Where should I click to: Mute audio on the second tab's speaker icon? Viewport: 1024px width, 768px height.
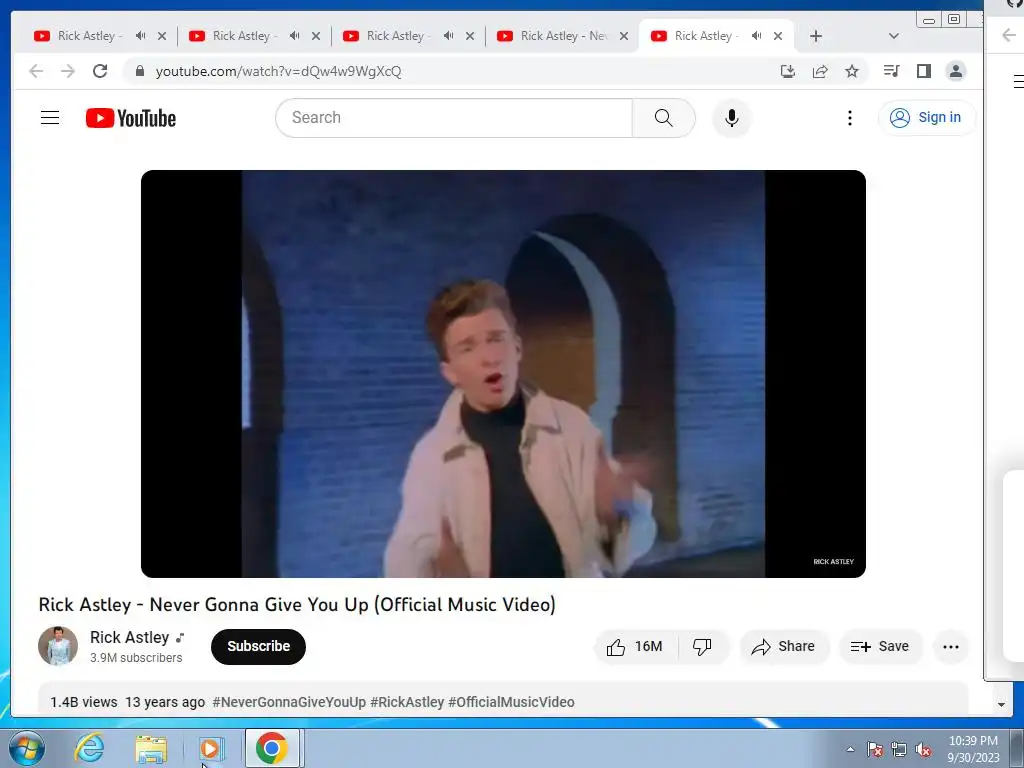(x=295, y=36)
